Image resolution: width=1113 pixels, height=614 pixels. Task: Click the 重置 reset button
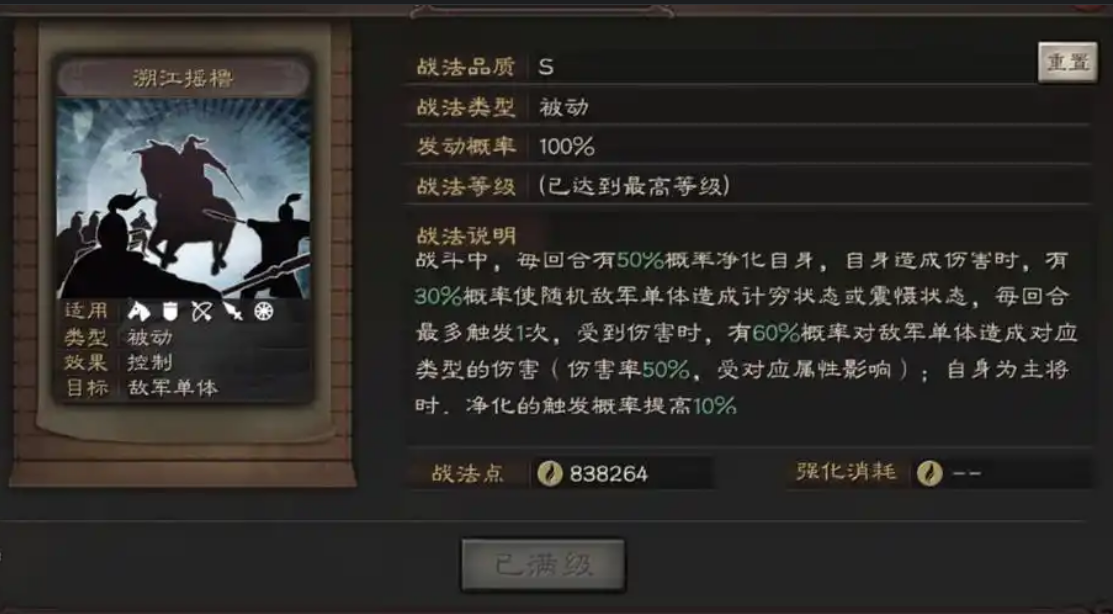click(1068, 62)
